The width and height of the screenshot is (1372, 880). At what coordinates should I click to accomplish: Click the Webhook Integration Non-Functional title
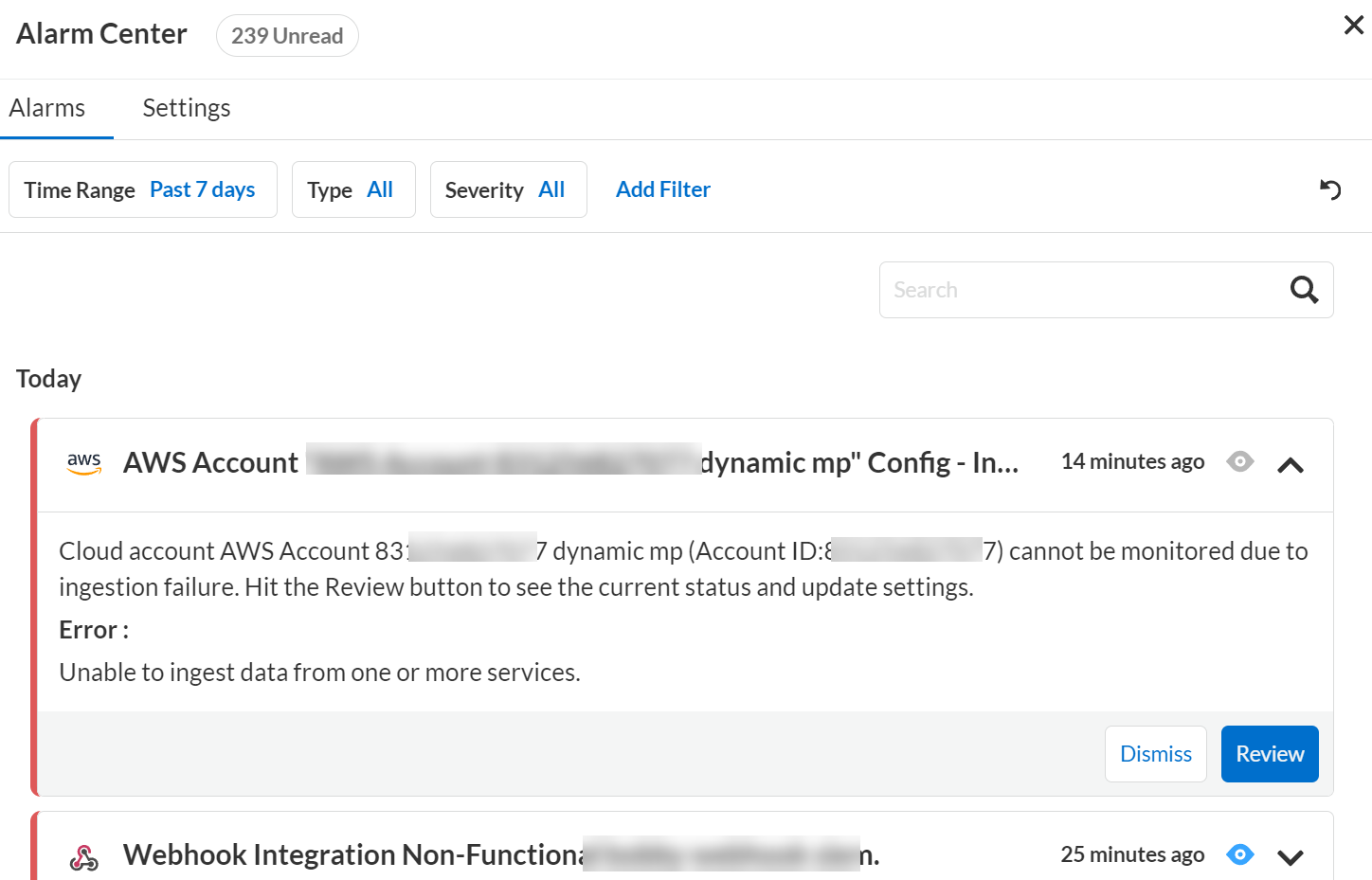click(x=501, y=855)
